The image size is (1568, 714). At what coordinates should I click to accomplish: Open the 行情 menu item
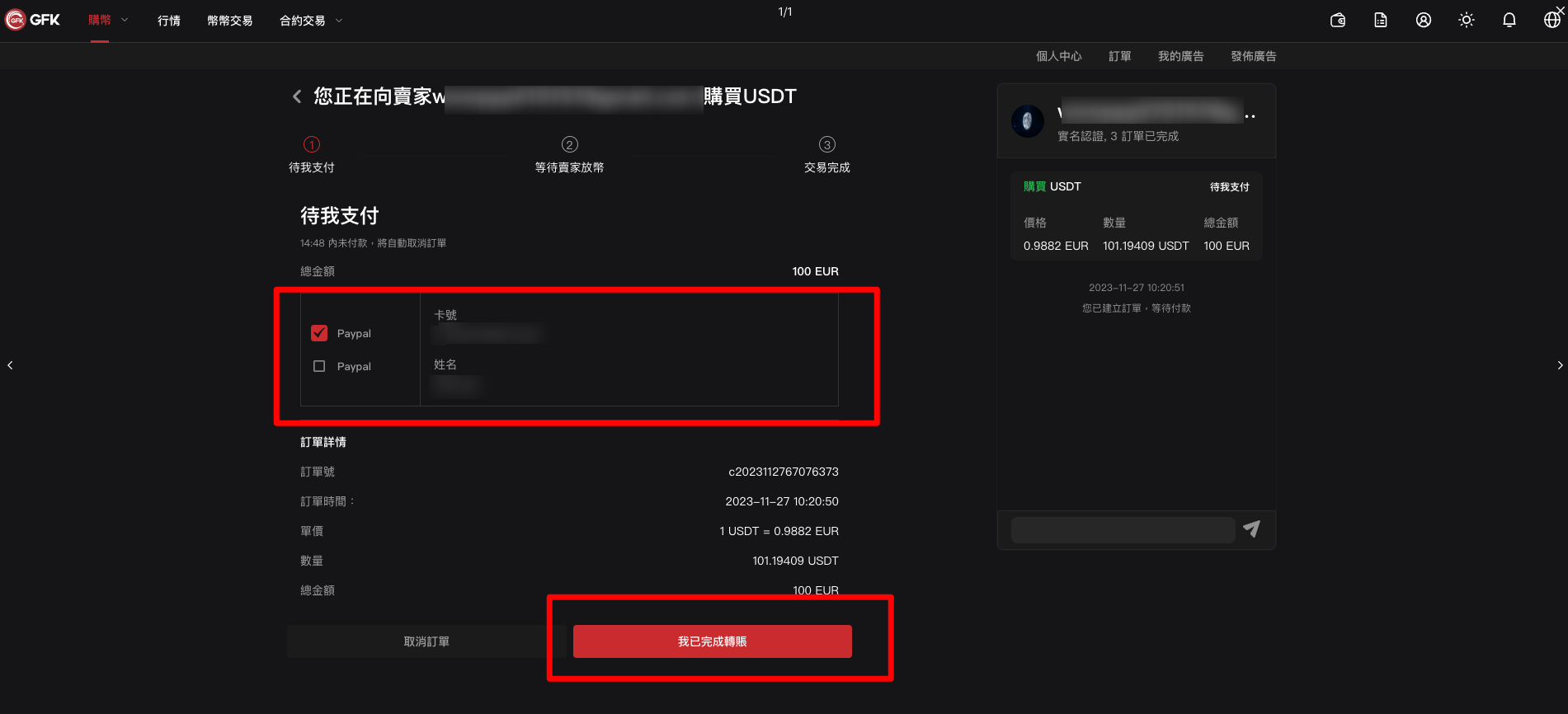169,21
